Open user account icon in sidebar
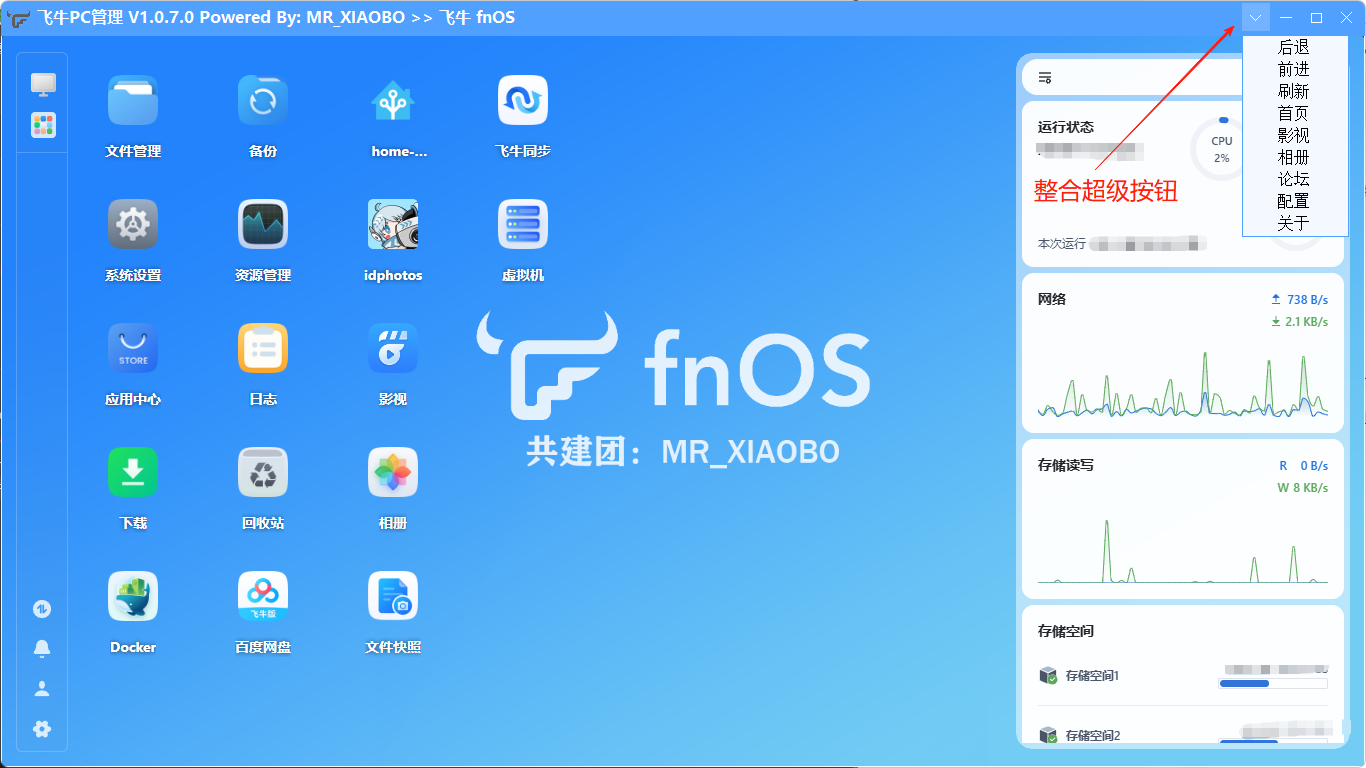1366x768 pixels. click(42, 689)
